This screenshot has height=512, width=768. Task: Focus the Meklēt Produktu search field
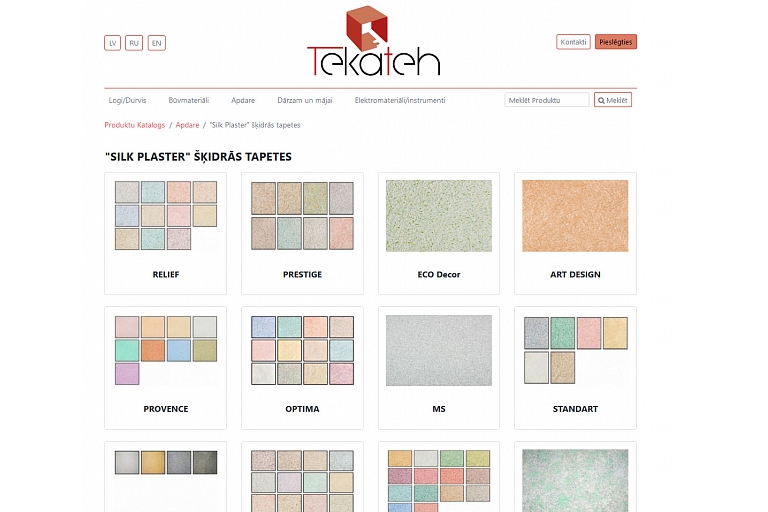coord(547,100)
